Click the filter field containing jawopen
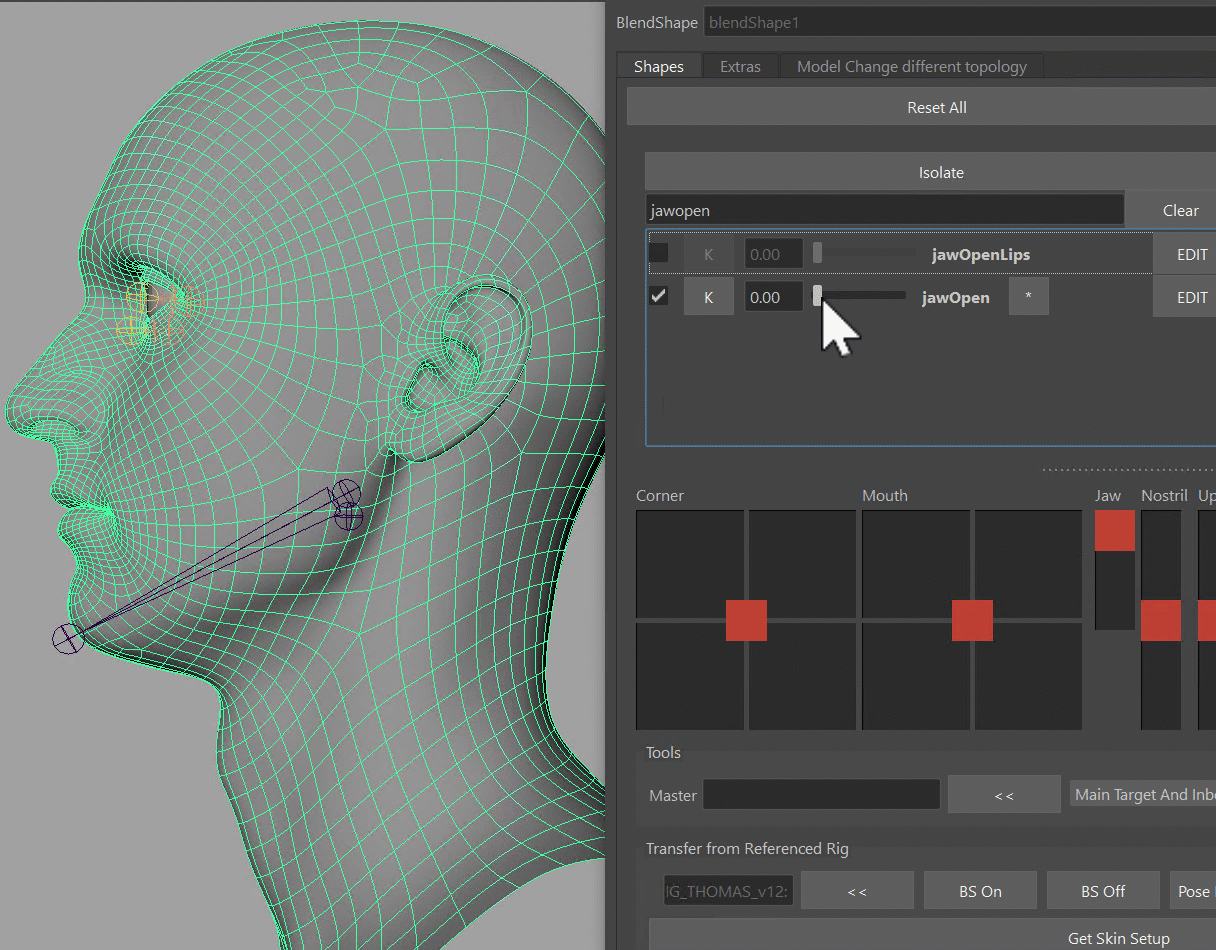The width and height of the screenshot is (1216, 950). point(884,210)
